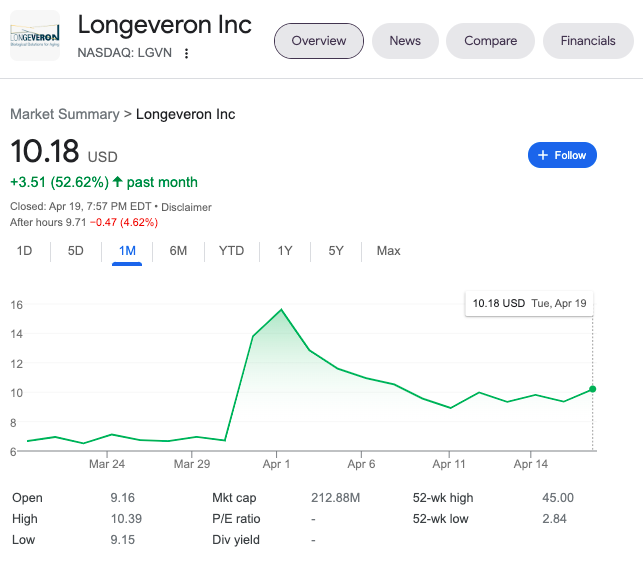Screen dimensions: 643x562
Task: Click the Div yield label
Action: click(x=236, y=539)
